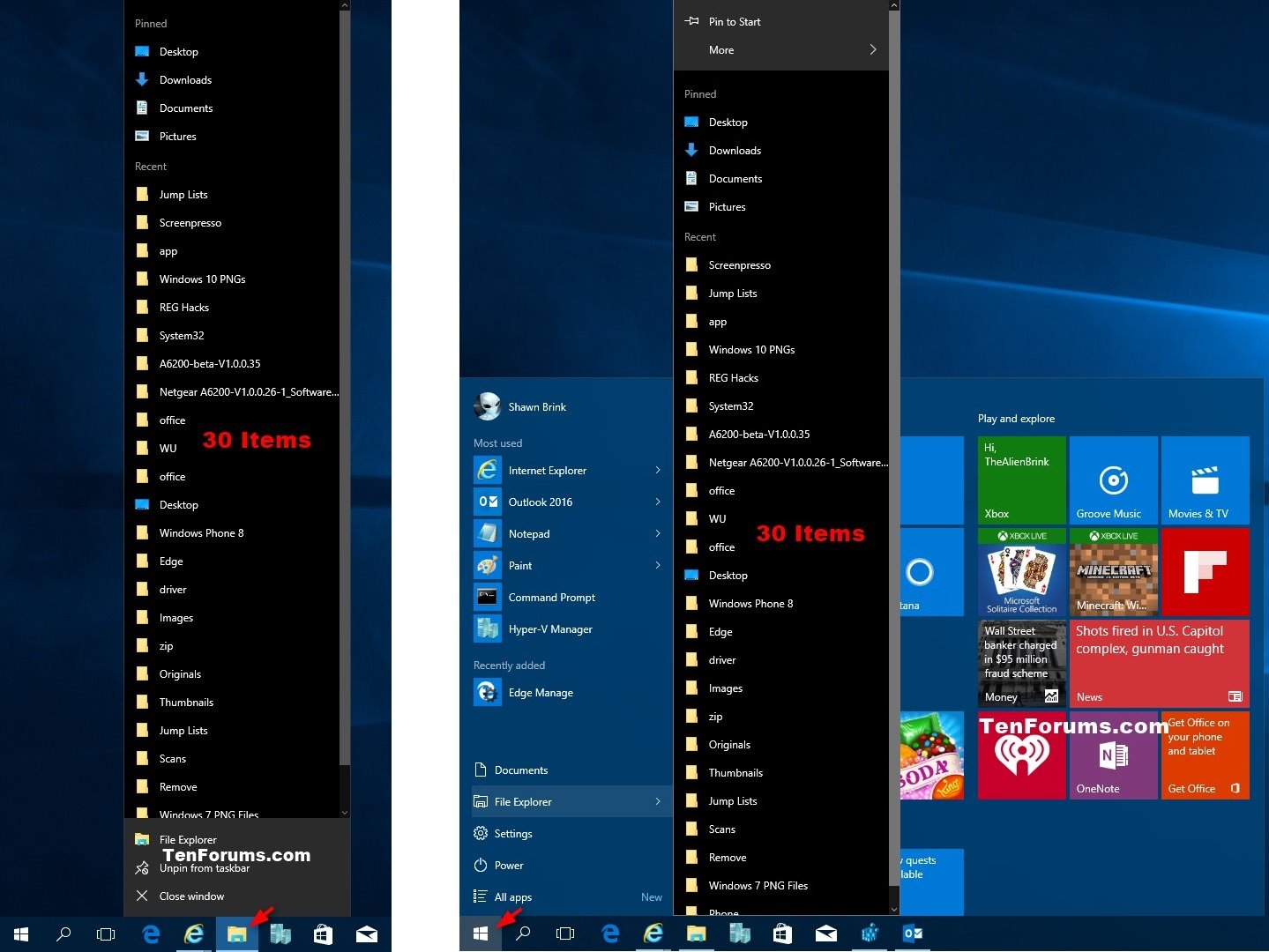The width and height of the screenshot is (1269, 952).
Task: Click Start button in right taskbar
Action: [481, 933]
